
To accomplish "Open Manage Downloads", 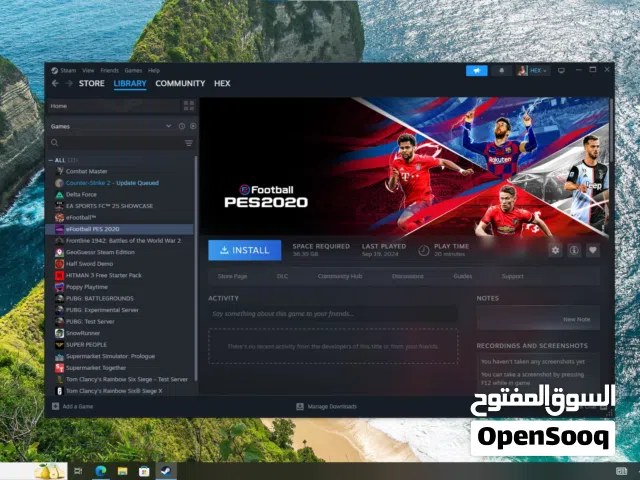I will click(x=326, y=407).
